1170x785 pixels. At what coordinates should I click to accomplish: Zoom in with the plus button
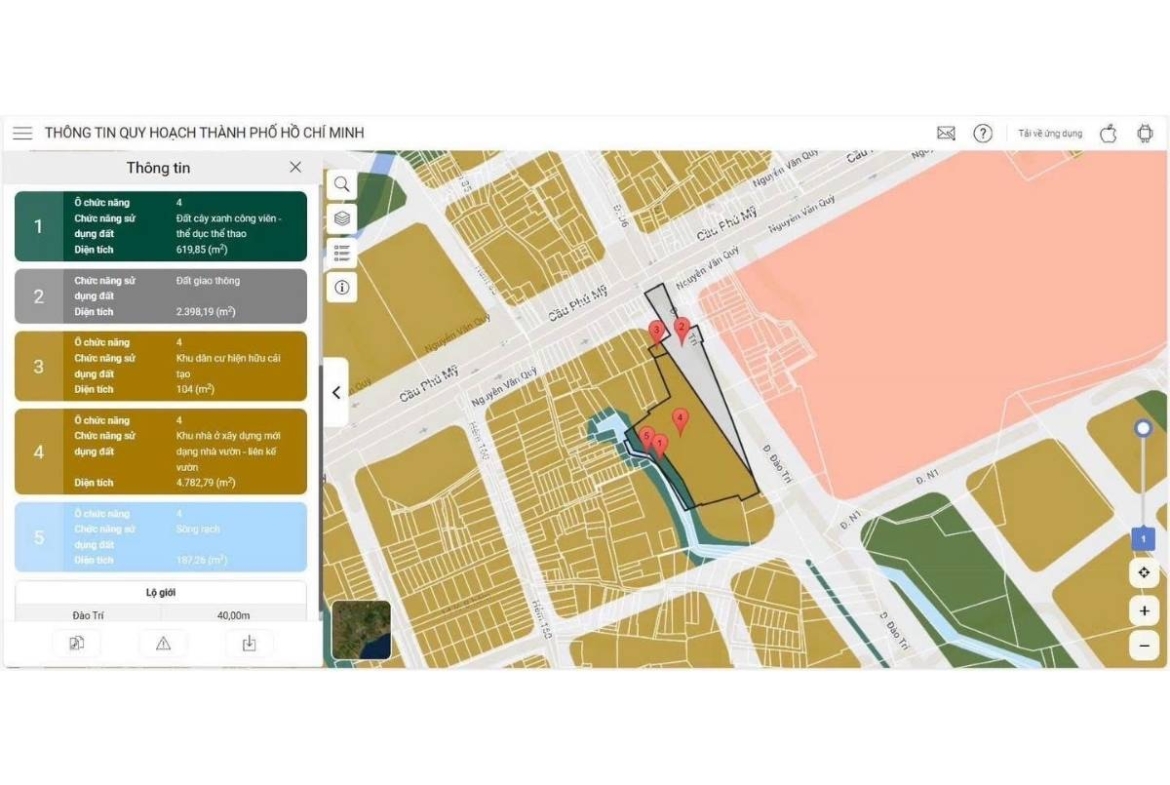pyautogui.click(x=1144, y=611)
